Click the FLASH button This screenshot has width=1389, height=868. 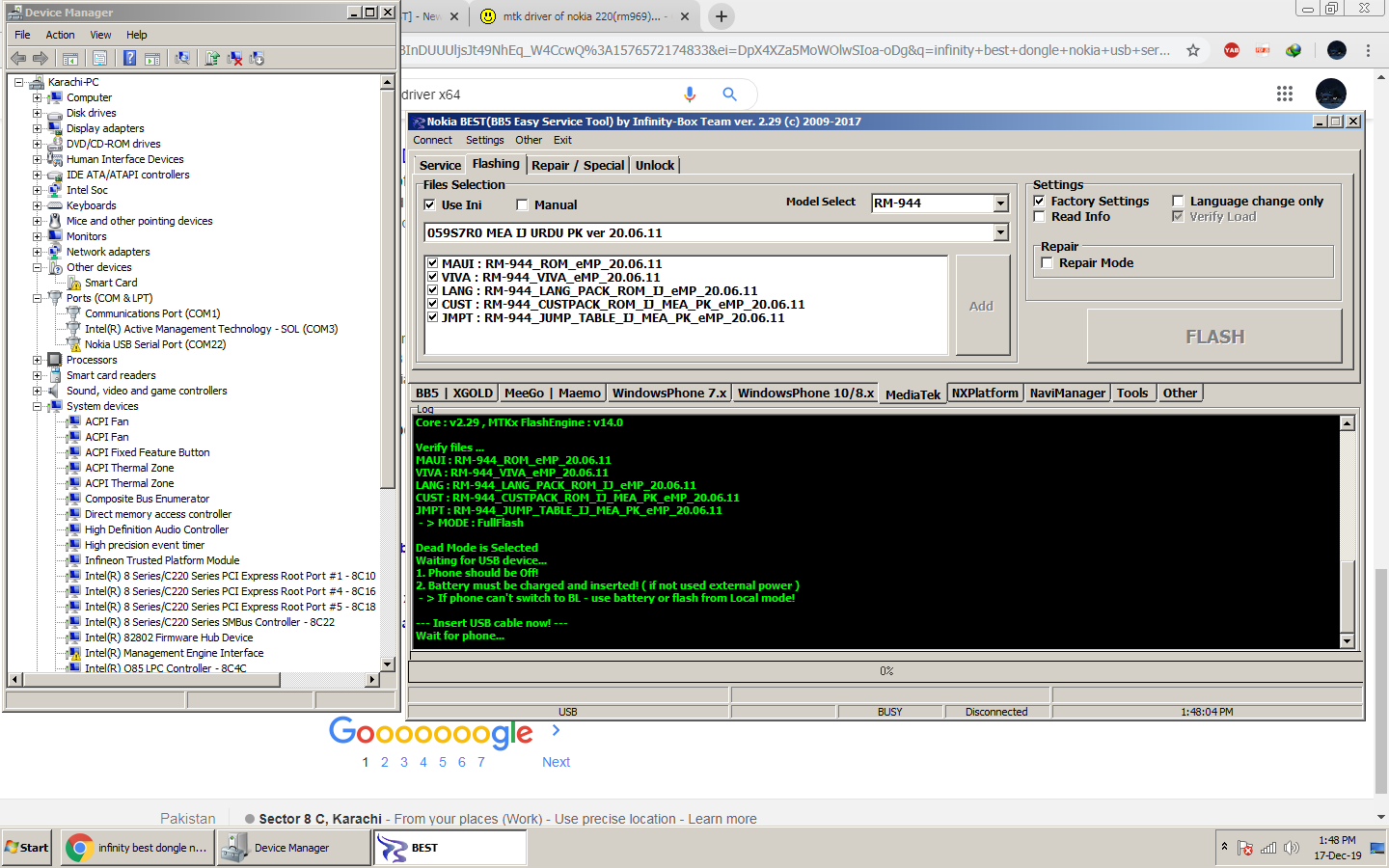click(x=1214, y=337)
